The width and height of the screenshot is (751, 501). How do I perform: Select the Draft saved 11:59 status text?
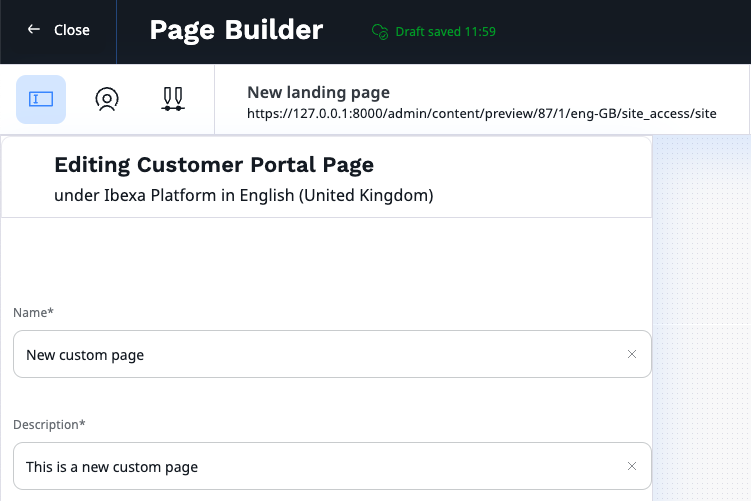tap(445, 31)
